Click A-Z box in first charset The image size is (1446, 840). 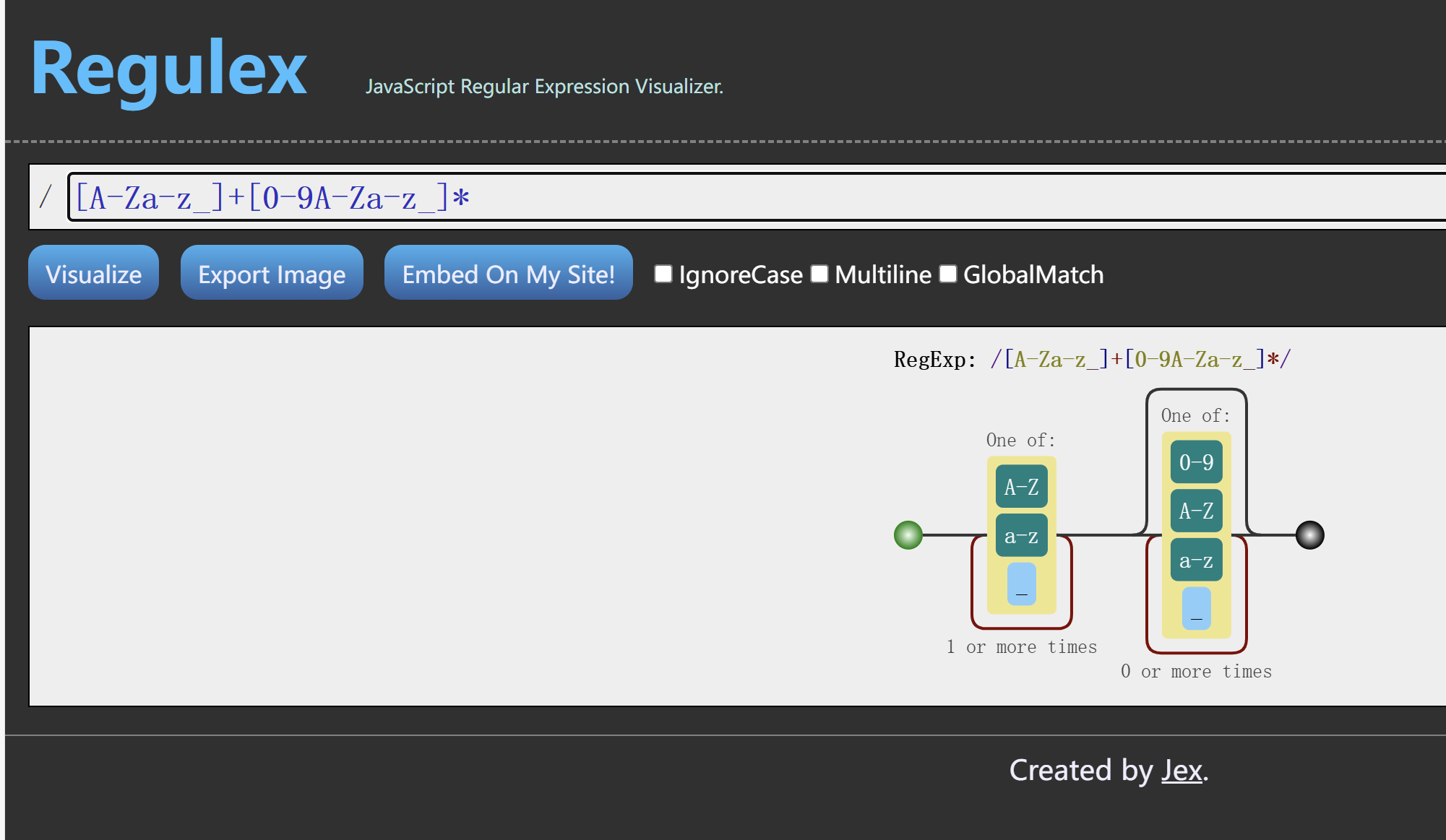point(1021,487)
